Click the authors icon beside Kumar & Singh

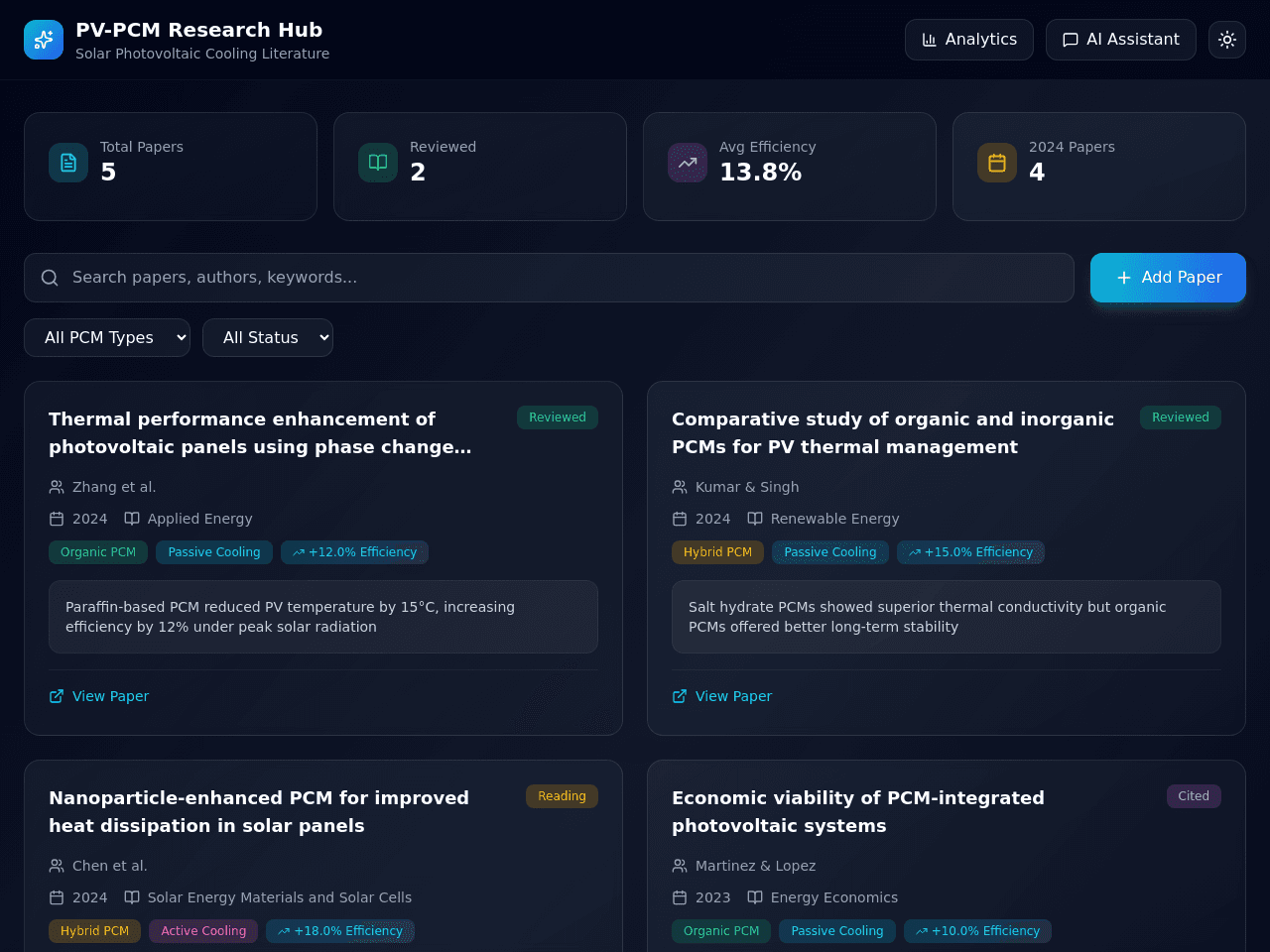click(680, 487)
